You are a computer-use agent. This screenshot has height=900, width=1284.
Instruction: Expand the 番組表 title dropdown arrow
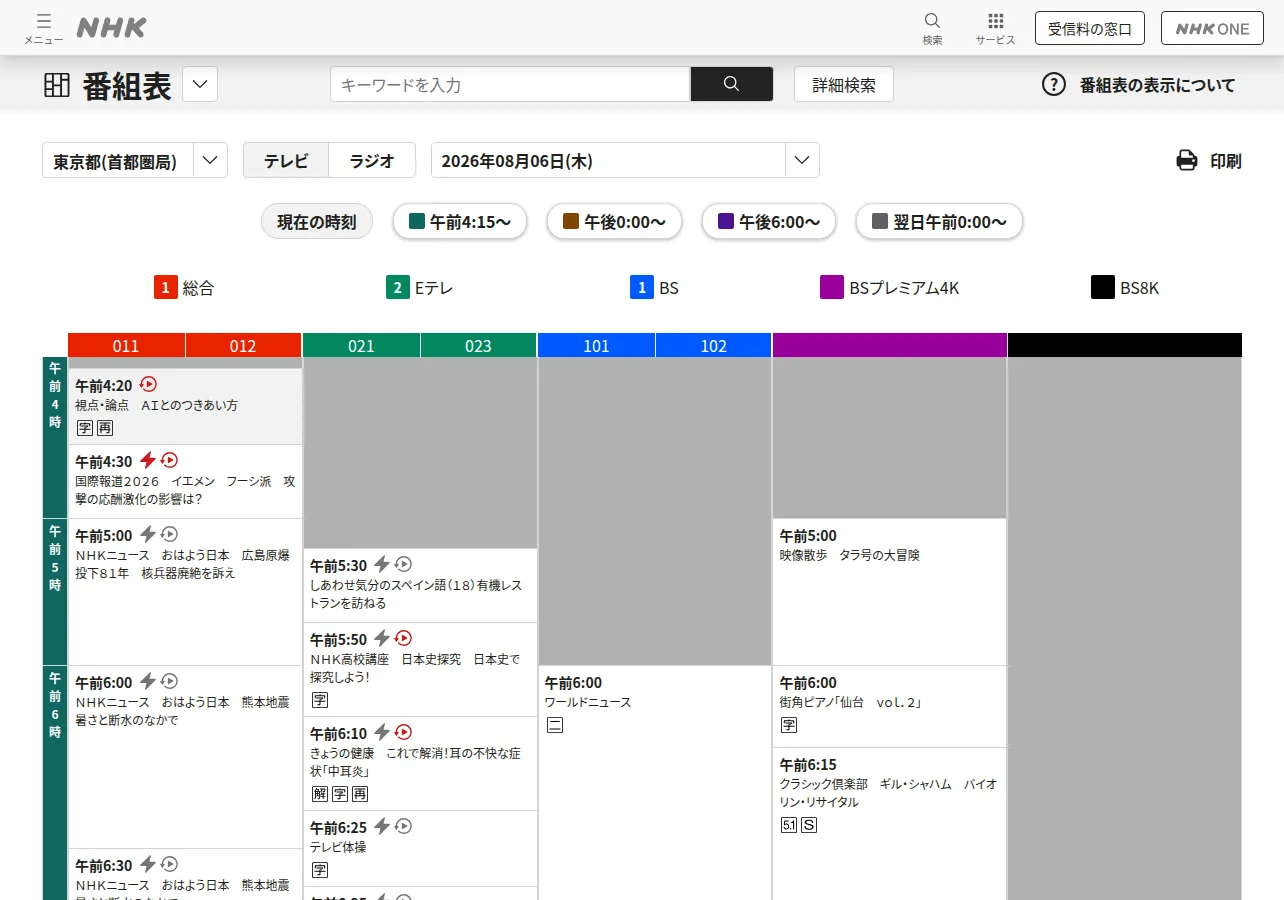pyautogui.click(x=200, y=84)
